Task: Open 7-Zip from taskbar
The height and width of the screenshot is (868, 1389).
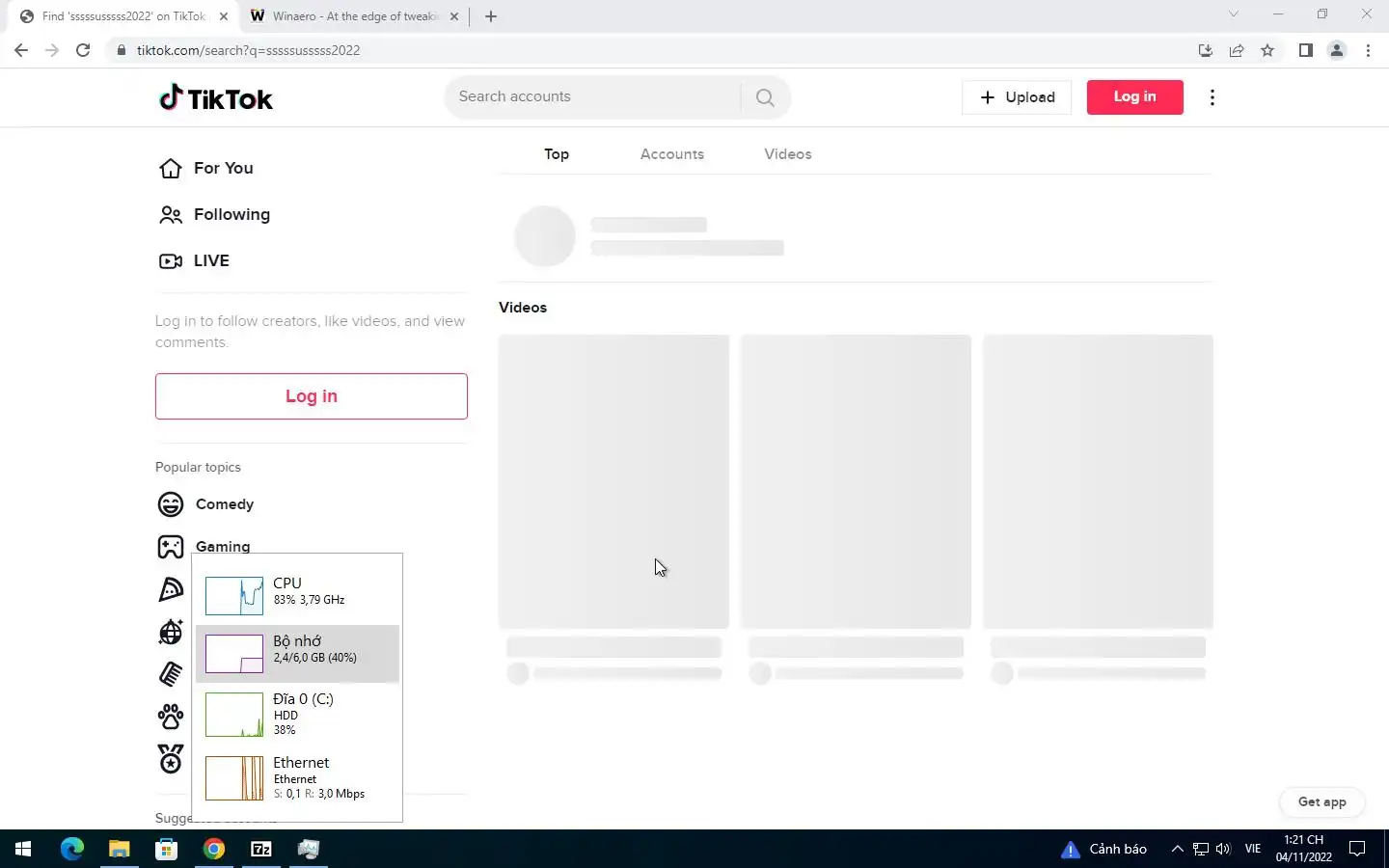Action: (261, 849)
